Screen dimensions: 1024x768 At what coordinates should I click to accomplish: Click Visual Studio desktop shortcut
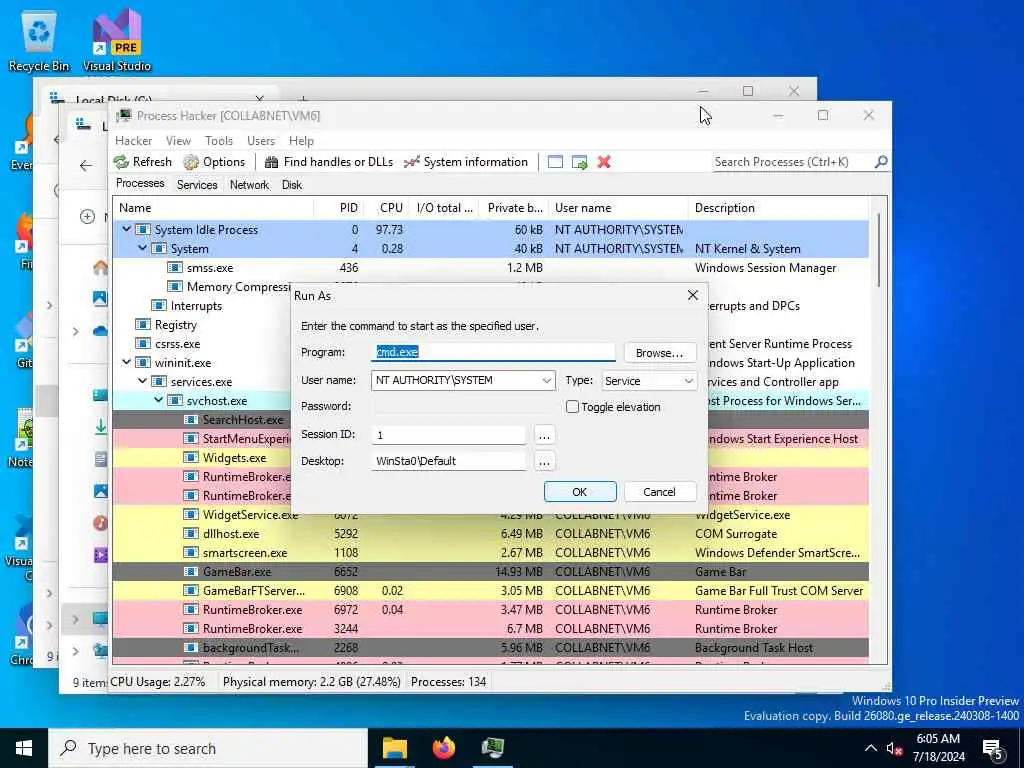[117, 40]
